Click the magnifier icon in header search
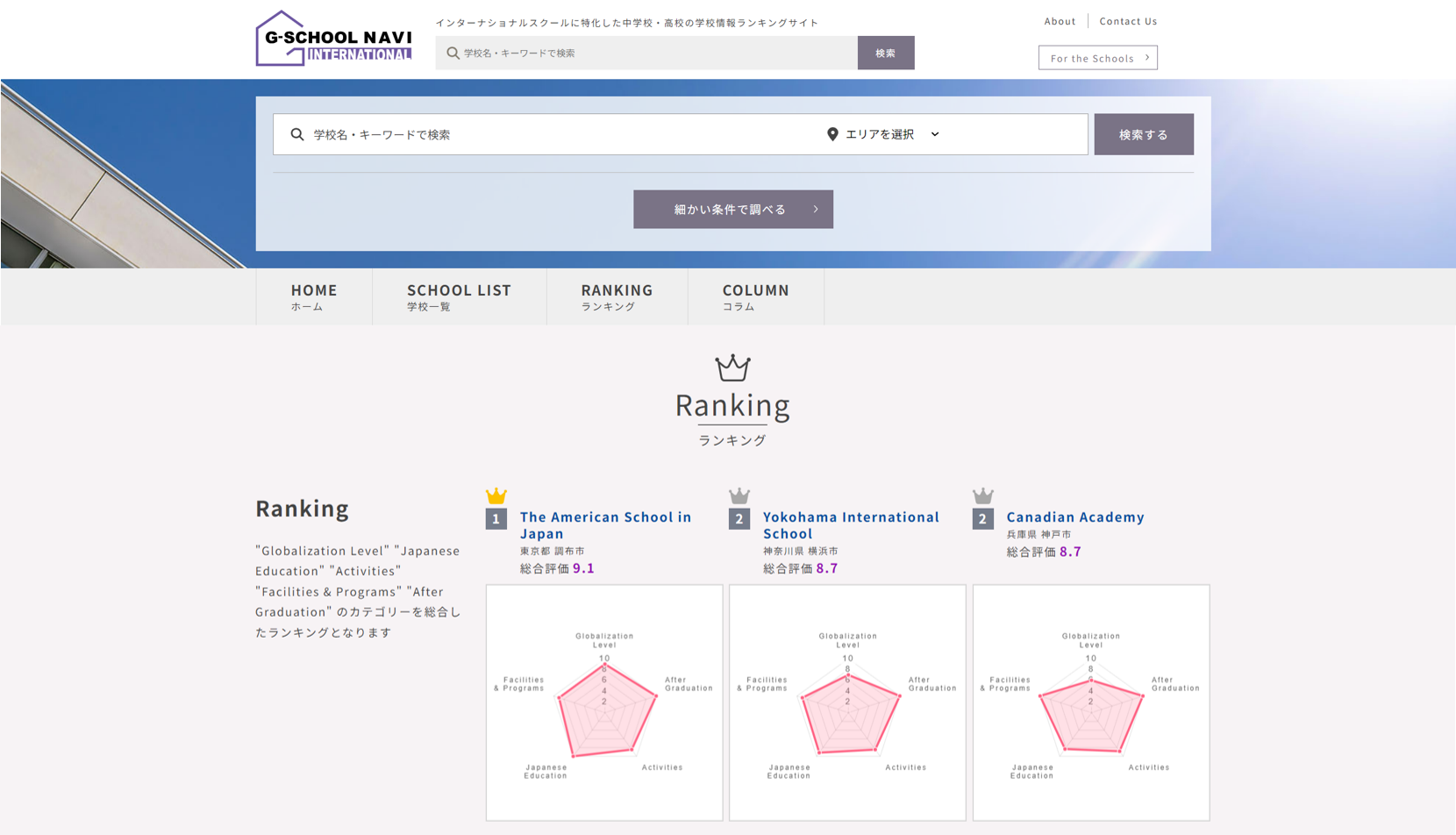The height and width of the screenshot is (835, 1456). point(453,53)
